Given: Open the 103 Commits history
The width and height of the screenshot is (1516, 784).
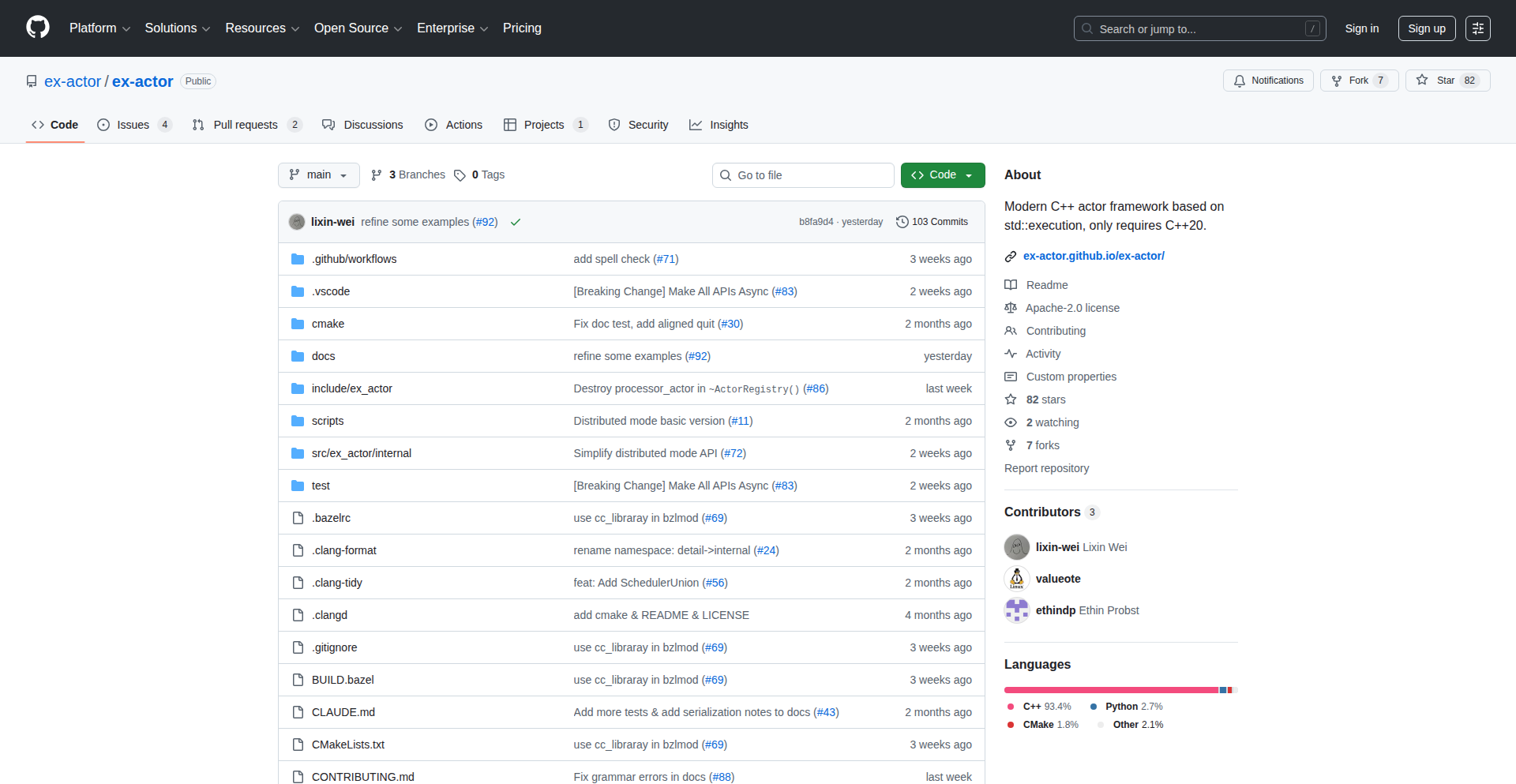Looking at the screenshot, I should coord(932,222).
